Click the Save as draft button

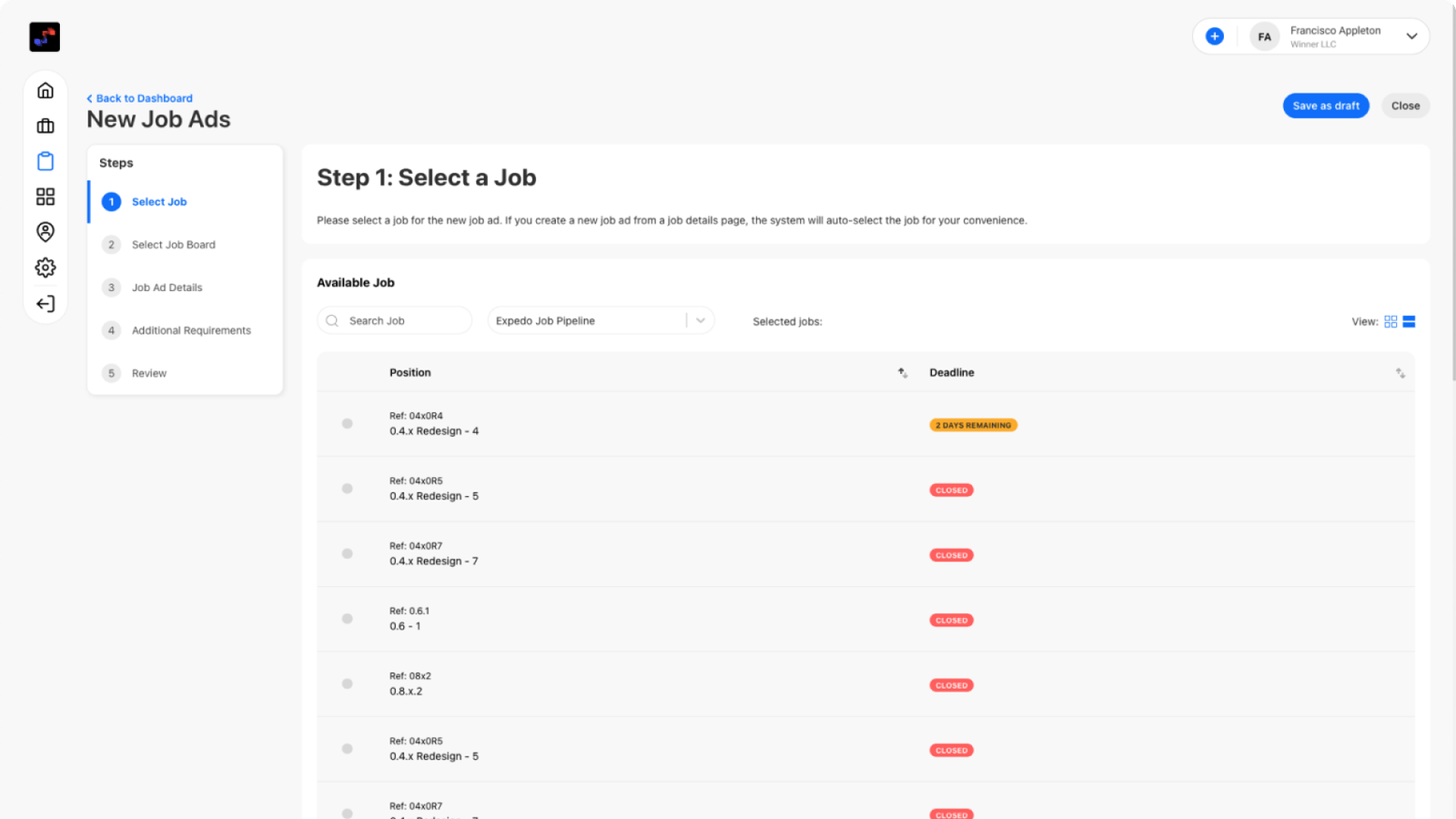[1326, 106]
